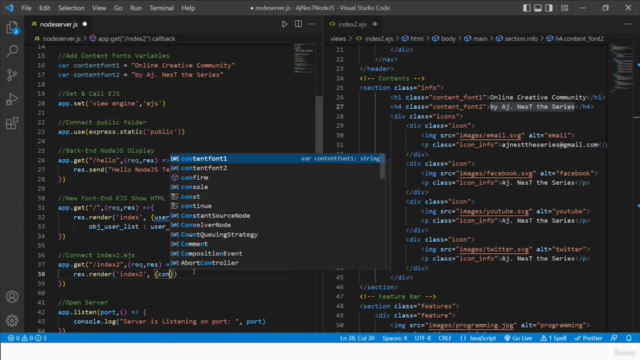The width and height of the screenshot is (640, 360).
Task: Open the customize layout icon
Action: [x=564, y=8]
